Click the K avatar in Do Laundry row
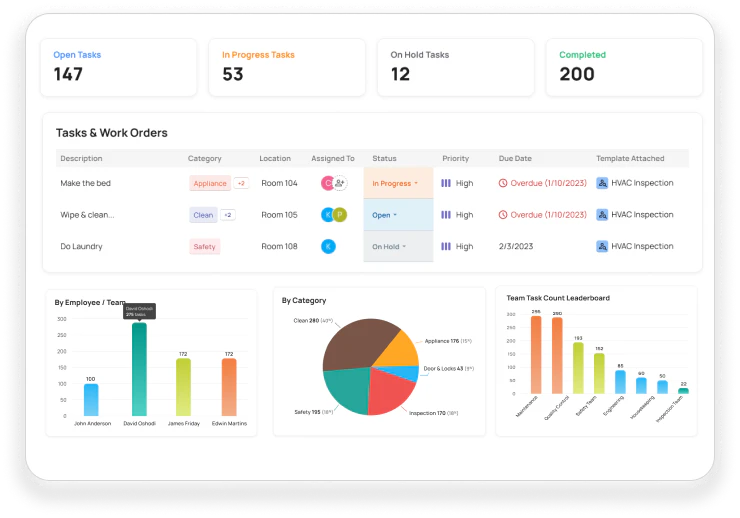This screenshot has width=740, height=518. [328, 246]
